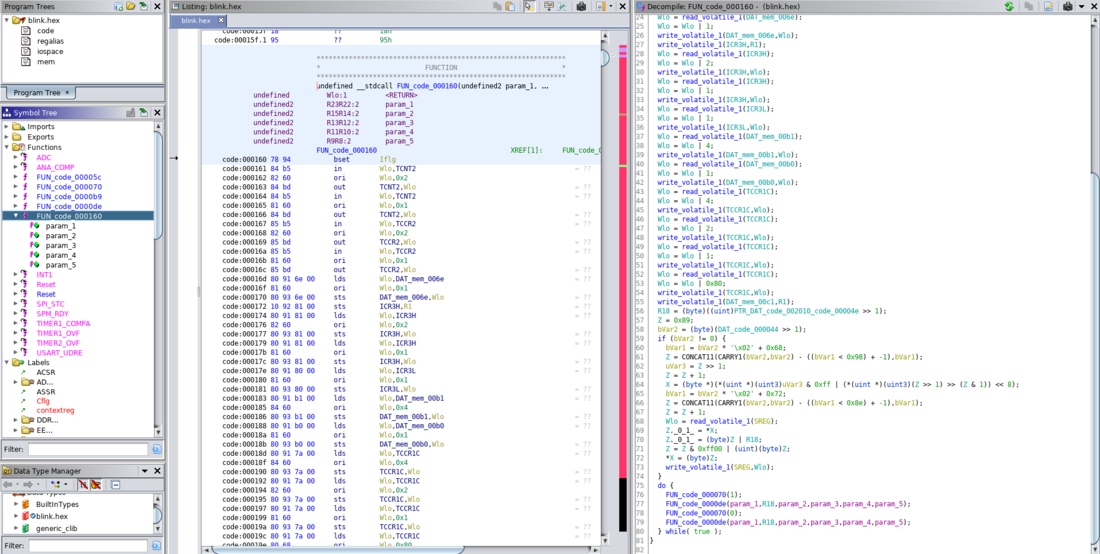Switch to the Program Tree tab
The width and height of the screenshot is (1100, 554).
pyautogui.click(x=36, y=93)
